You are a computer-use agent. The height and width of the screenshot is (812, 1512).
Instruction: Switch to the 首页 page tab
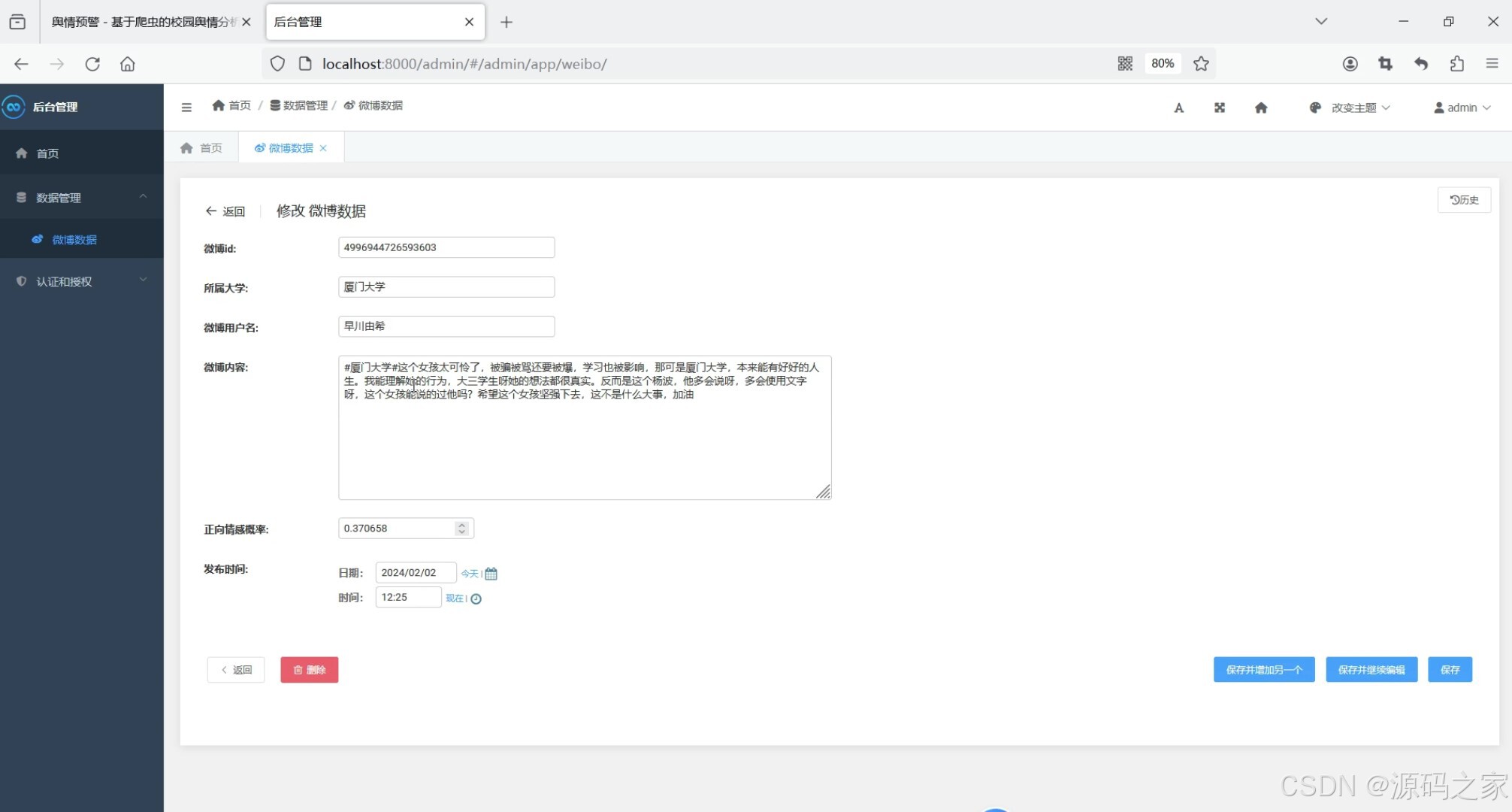coord(202,148)
